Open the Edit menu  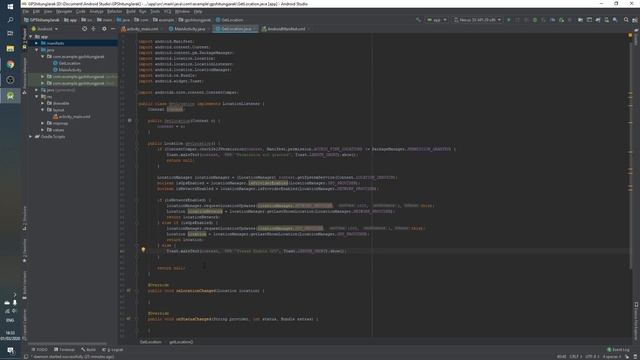36,11
